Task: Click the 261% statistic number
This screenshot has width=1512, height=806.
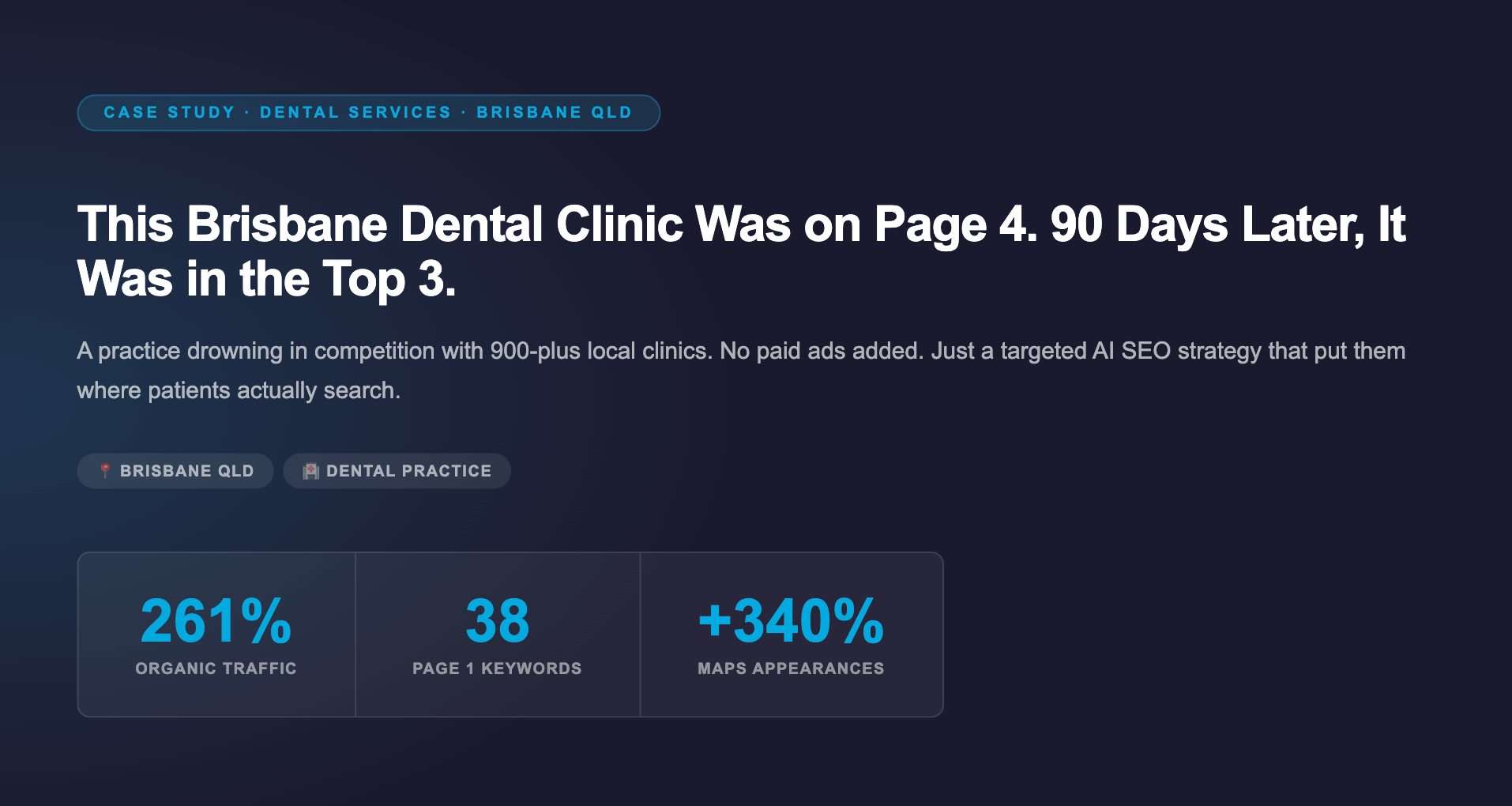Action: [216, 621]
